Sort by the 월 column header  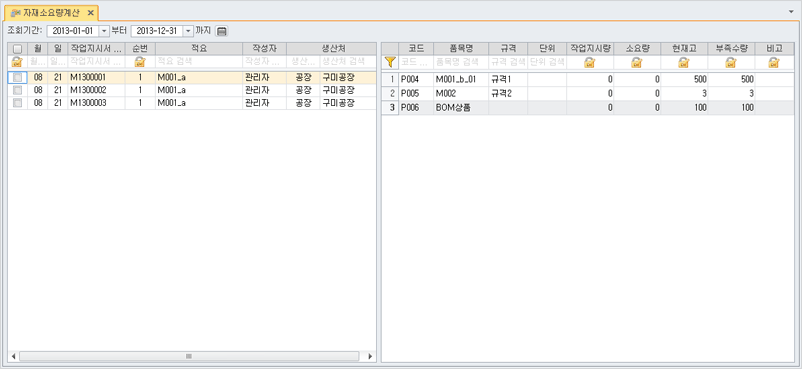coord(37,49)
